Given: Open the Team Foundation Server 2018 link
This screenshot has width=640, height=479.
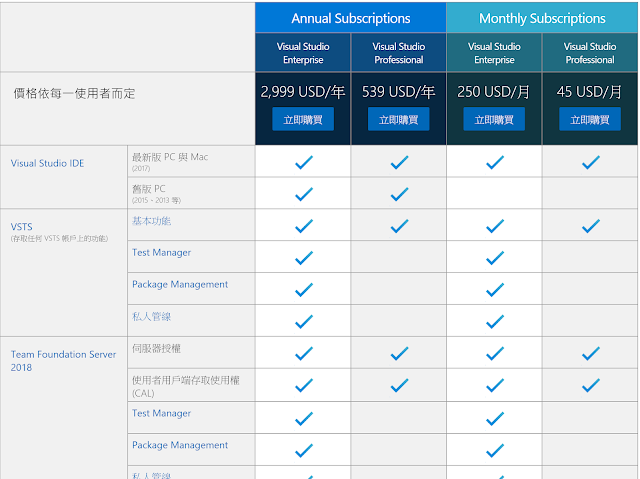Looking at the screenshot, I should [x=63, y=361].
